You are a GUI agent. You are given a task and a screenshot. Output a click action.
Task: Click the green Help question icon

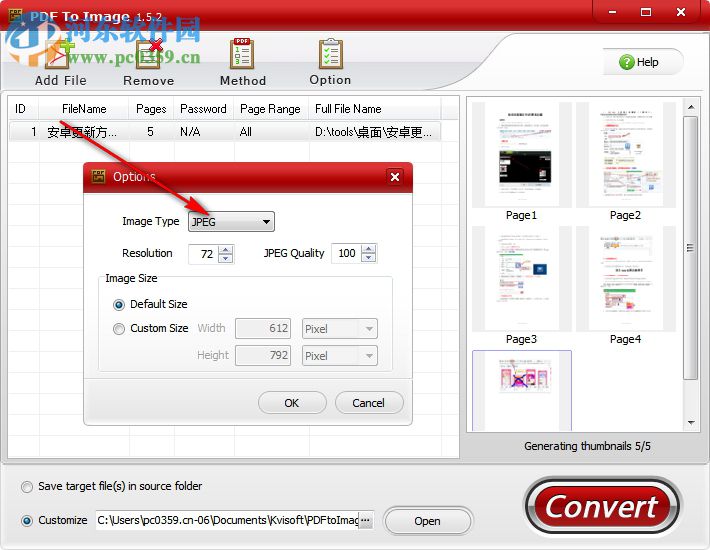coord(627,62)
